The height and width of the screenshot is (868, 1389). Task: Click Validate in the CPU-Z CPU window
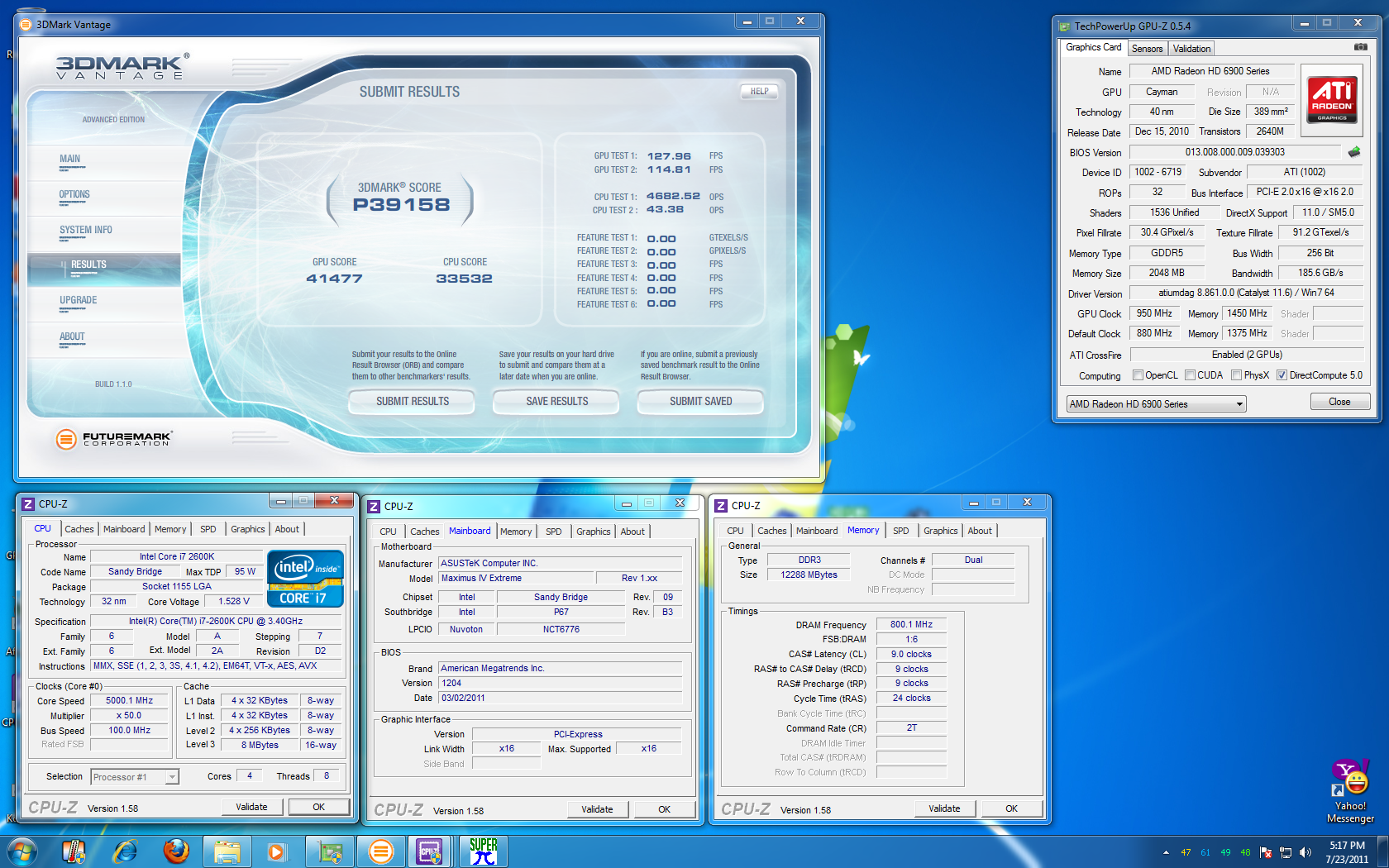[251, 807]
